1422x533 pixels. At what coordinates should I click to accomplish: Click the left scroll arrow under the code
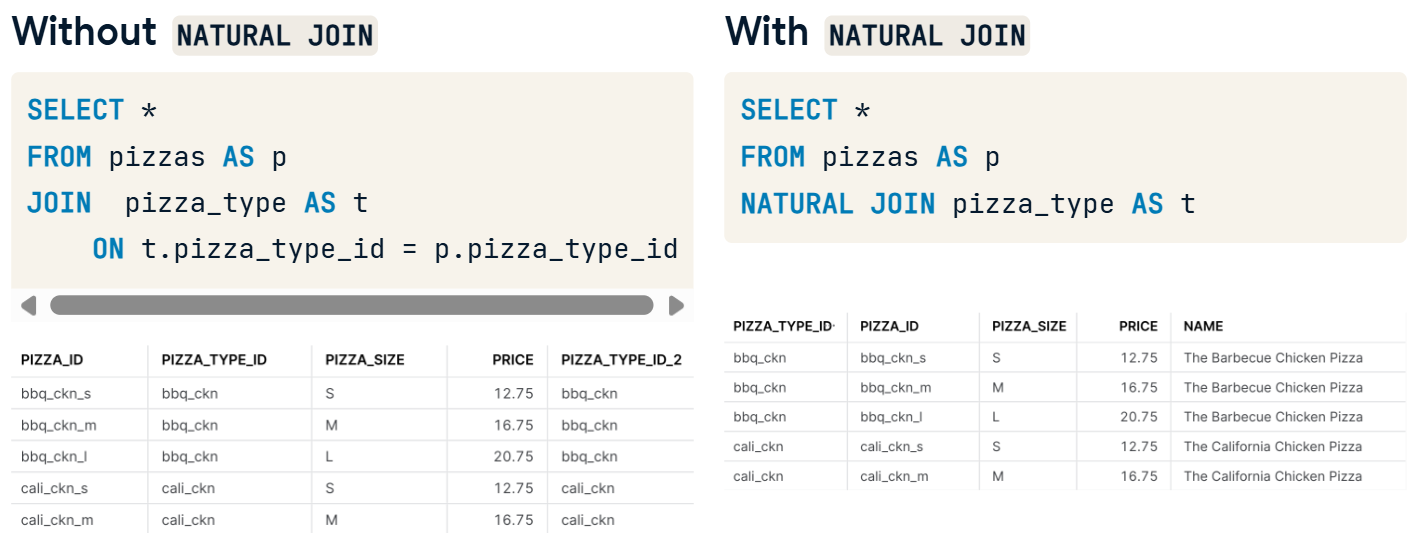(28, 305)
